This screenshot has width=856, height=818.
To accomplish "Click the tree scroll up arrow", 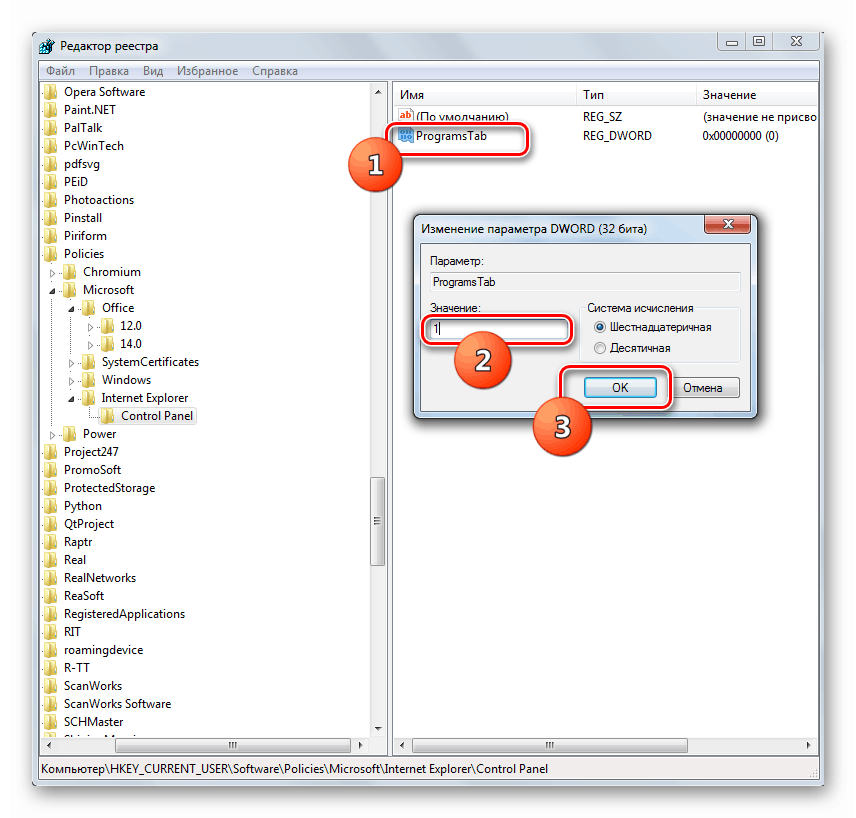I will point(378,92).
